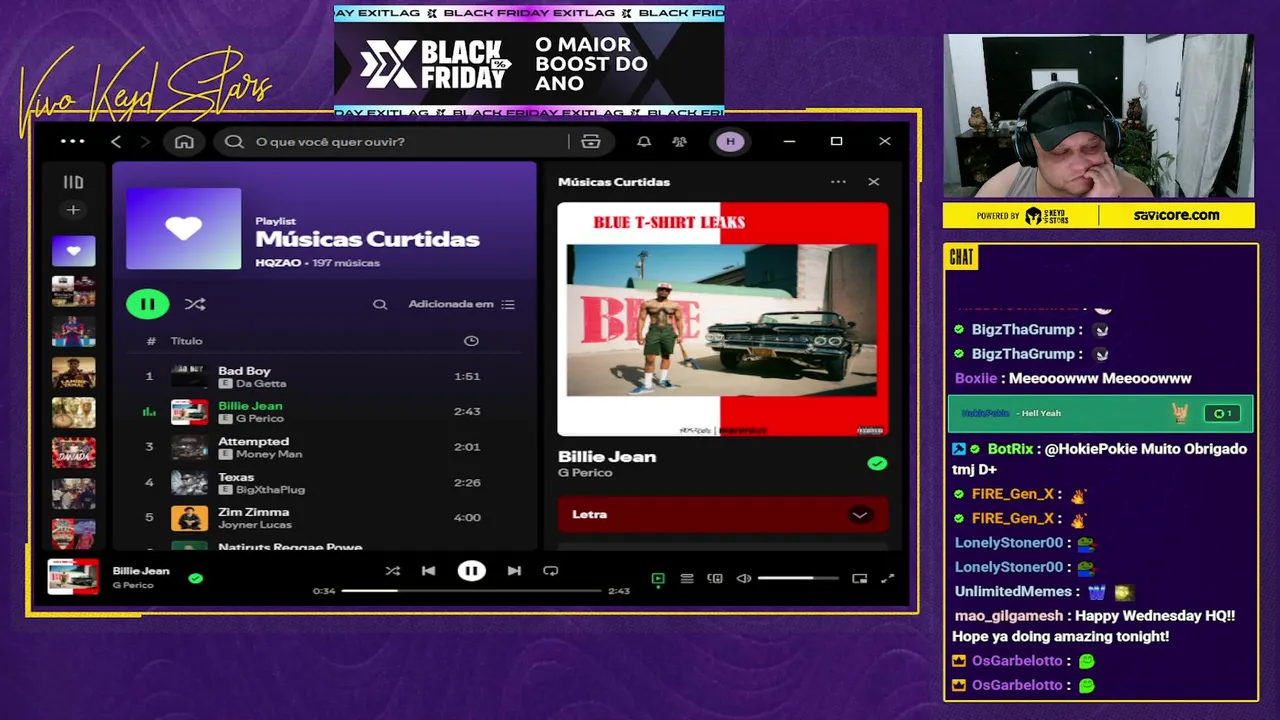Viewport: 1280px width, 720px height.
Task: Open artist 'BigXthaPlug' link
Action: pos(270,490)
